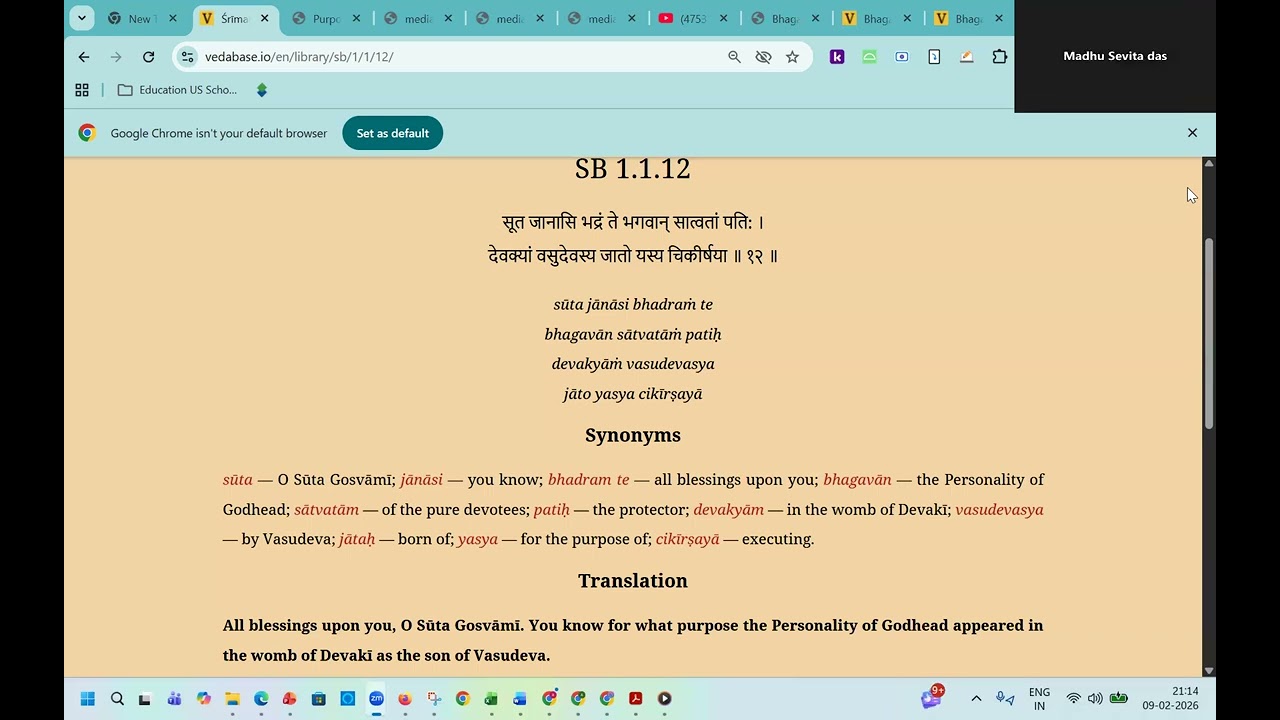Switch to the Purpo... tab
Screen dimensions: 1280x720
point(327,18)
